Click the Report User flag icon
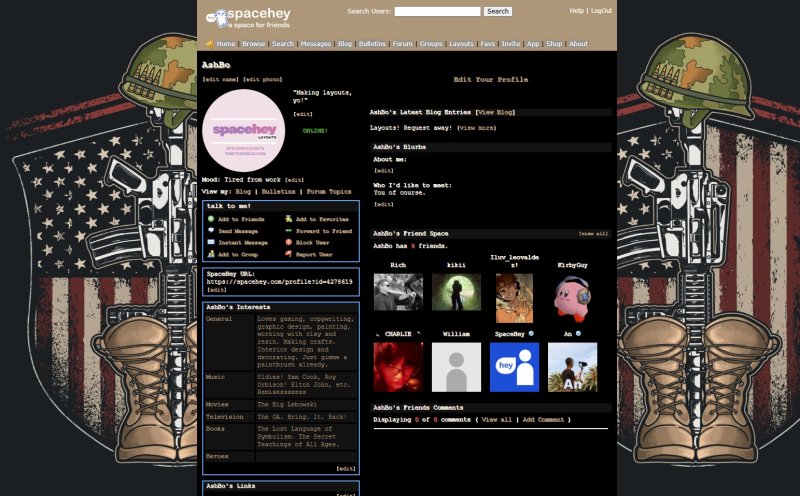The image size is (800, 496). pos(288,254)
